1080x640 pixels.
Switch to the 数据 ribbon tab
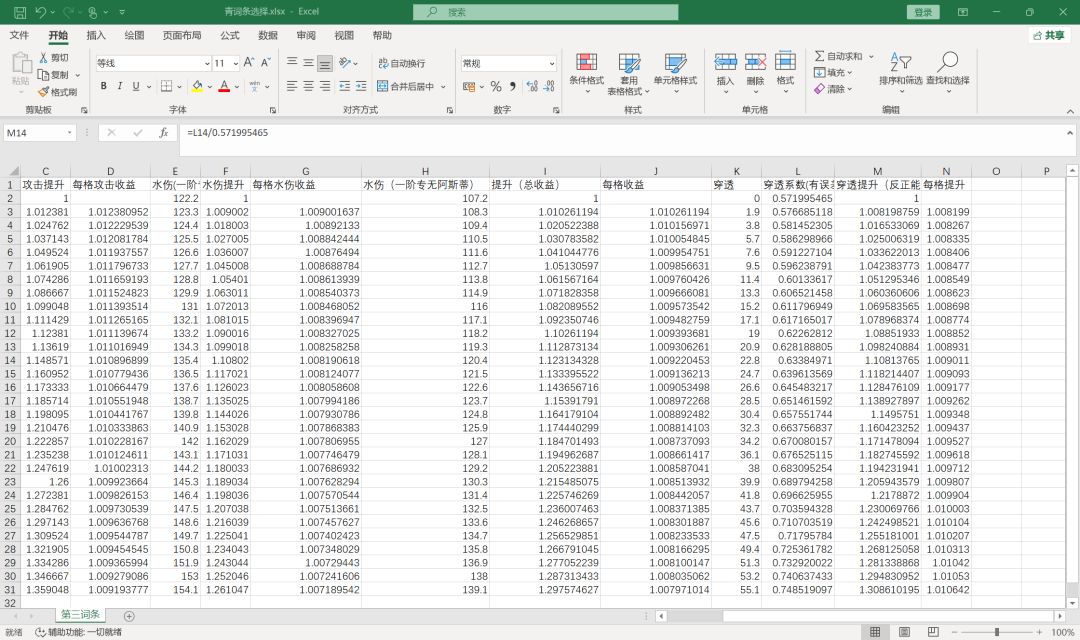pos(268,35)
